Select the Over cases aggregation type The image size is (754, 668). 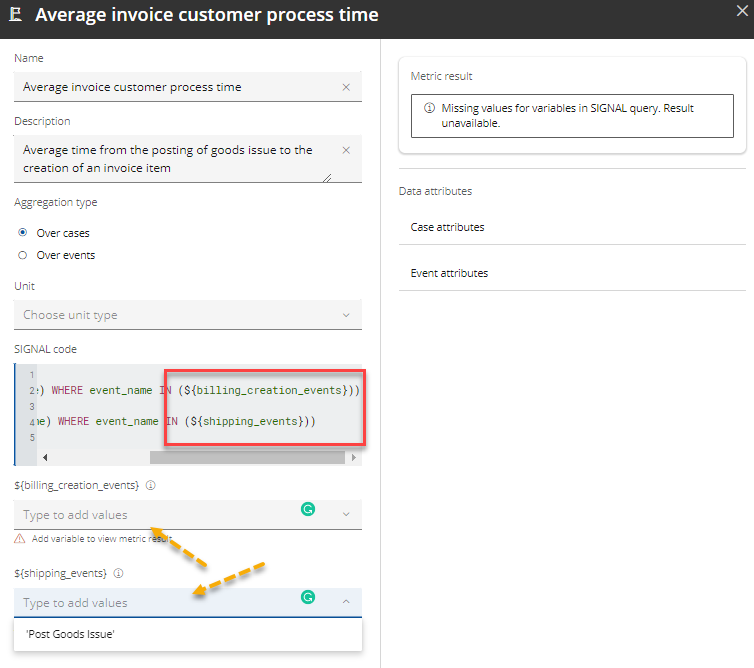pos(23,233)
